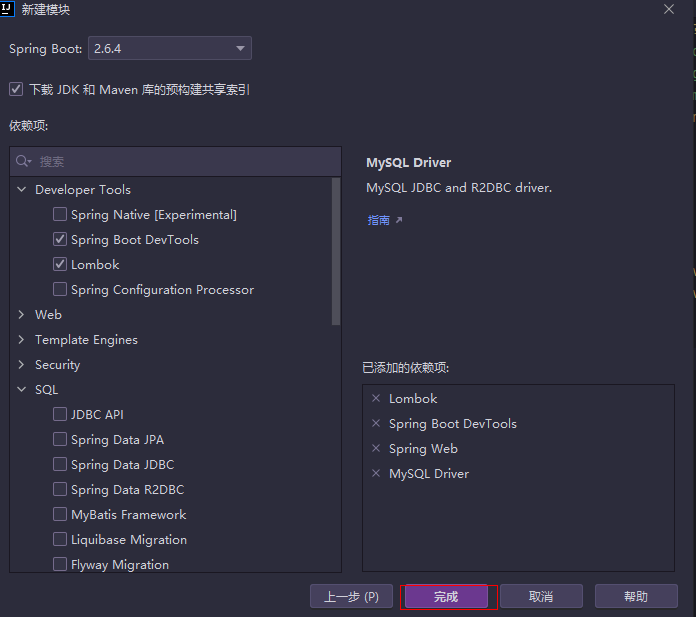Screen dimensions: 696x617
Task: Select MySQL Driver text in added list
Action: [x=429, y=474]
